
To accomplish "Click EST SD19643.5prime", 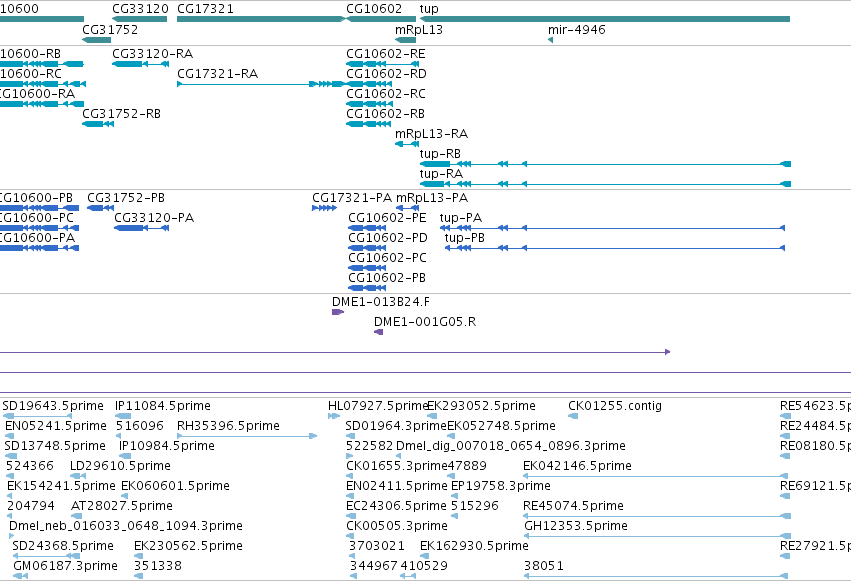I will click(53, 406).
